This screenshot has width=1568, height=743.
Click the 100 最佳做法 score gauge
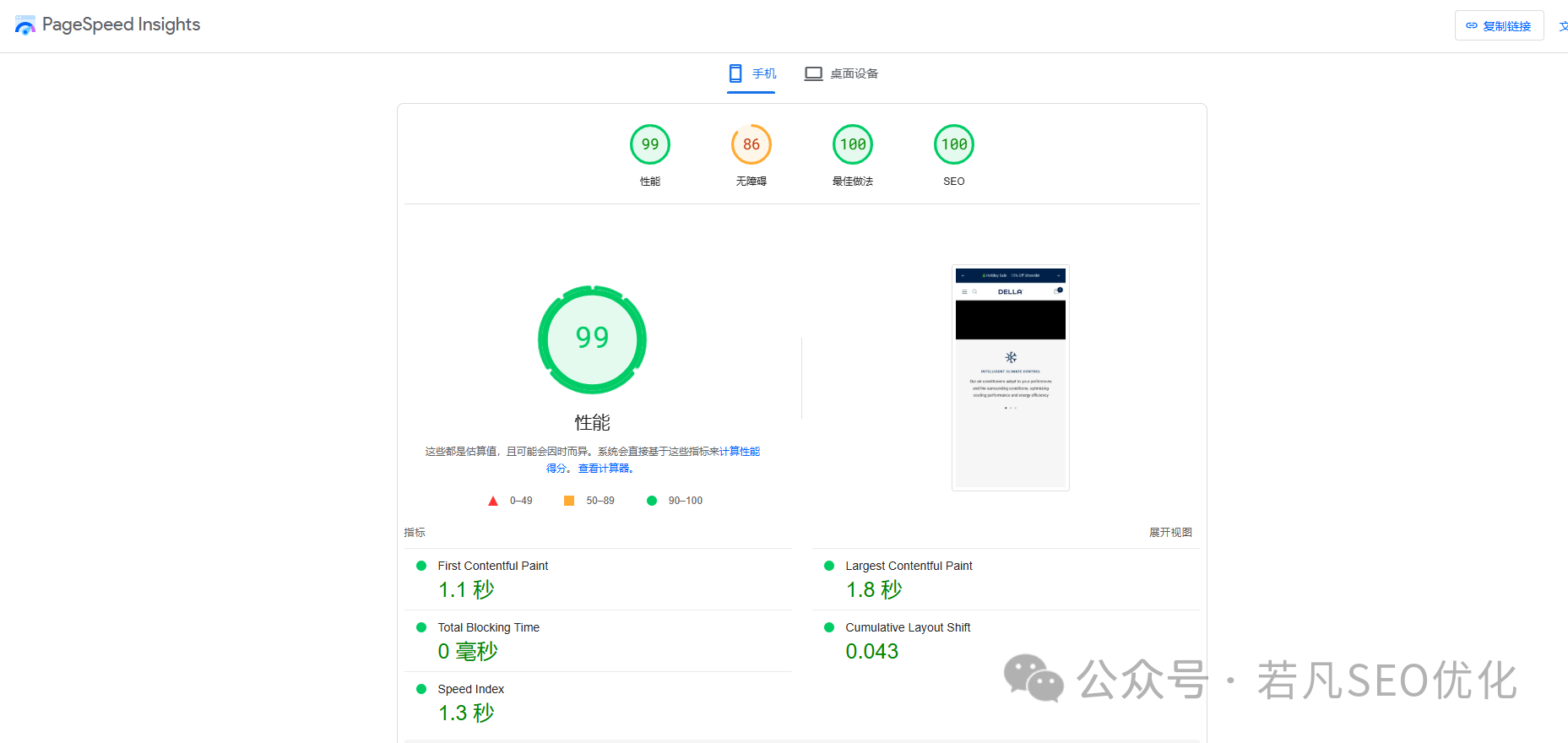(852, 145)
